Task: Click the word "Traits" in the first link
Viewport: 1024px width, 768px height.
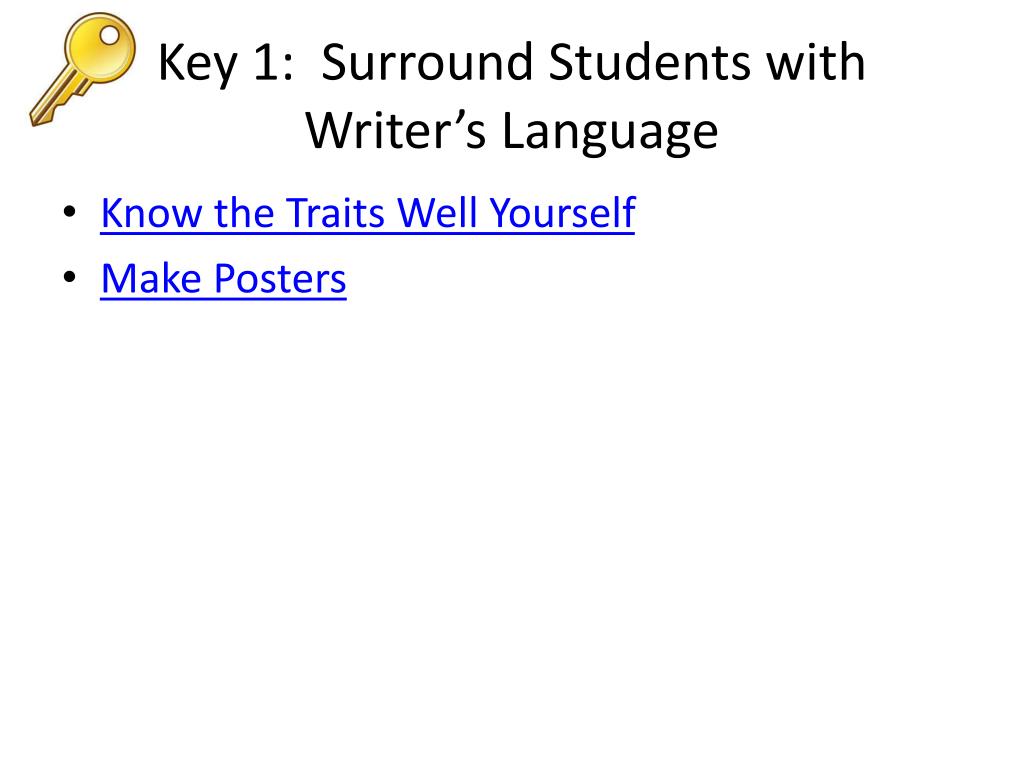Action: pyautogui.click(x=336, y=212)
